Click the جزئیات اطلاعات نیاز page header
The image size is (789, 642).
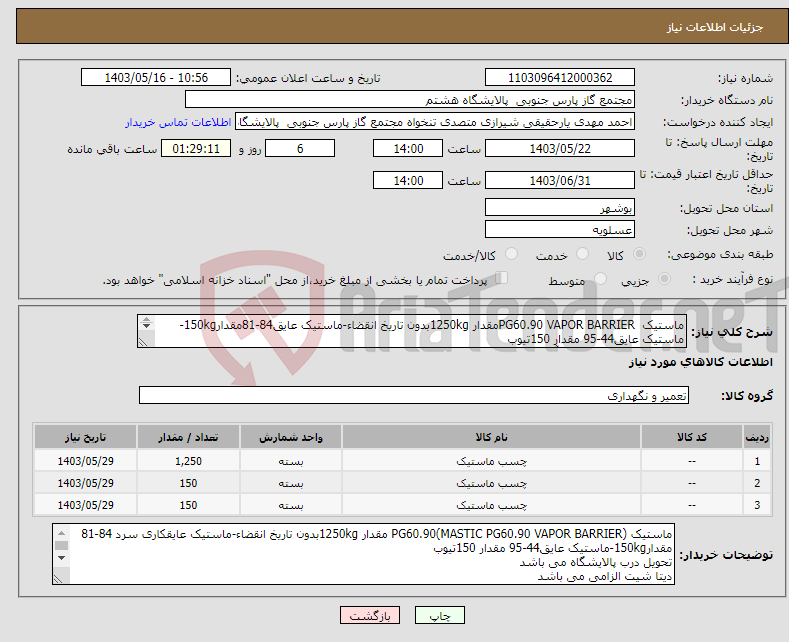point(715,27)
